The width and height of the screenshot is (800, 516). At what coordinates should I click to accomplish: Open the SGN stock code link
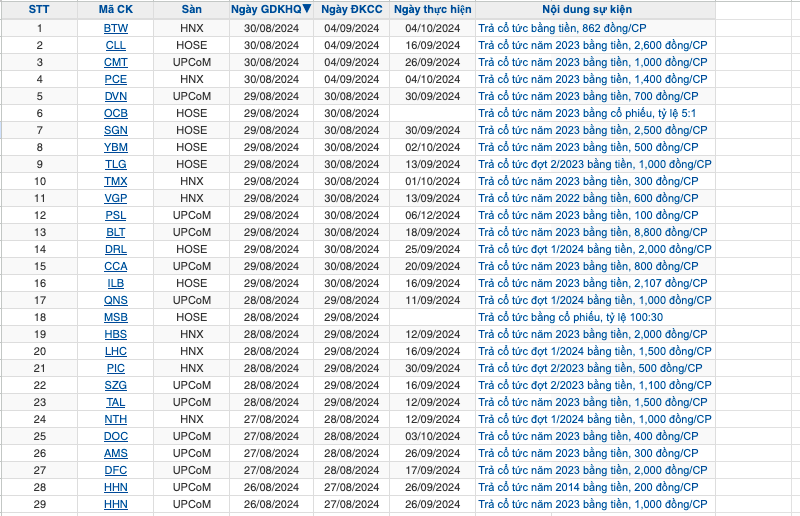[116, 130]
